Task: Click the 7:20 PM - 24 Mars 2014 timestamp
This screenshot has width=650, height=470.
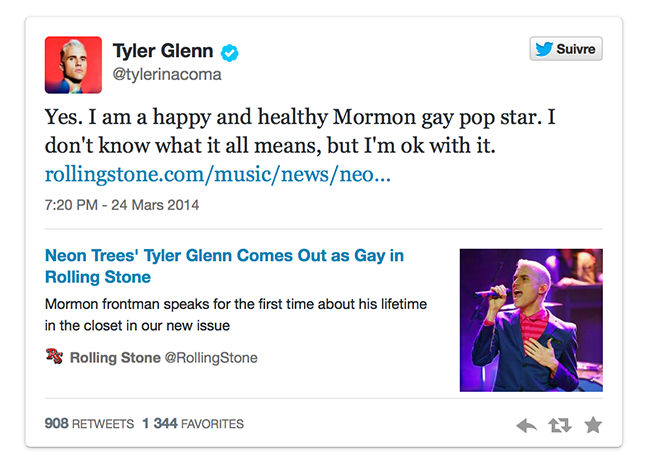Action: coord(122,205)
